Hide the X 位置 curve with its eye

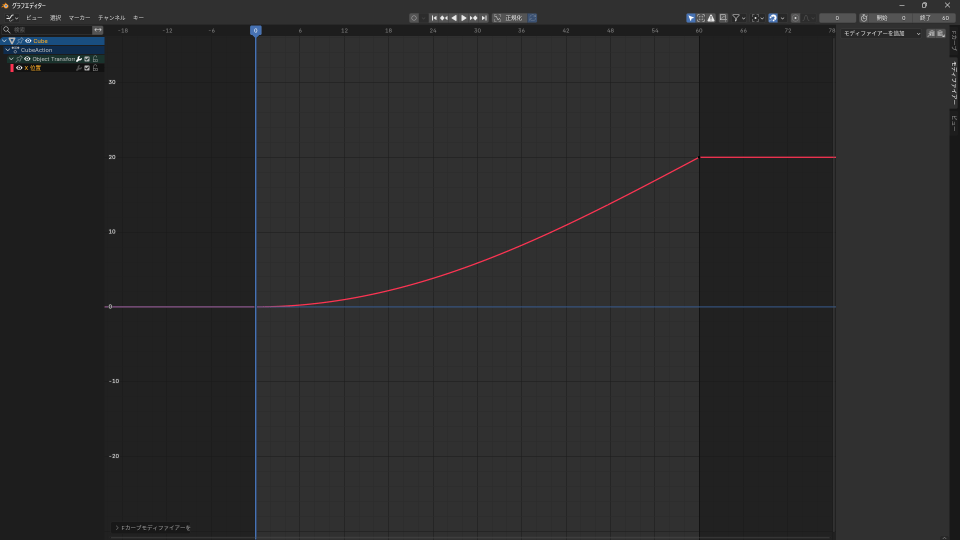tap(19, 68)
